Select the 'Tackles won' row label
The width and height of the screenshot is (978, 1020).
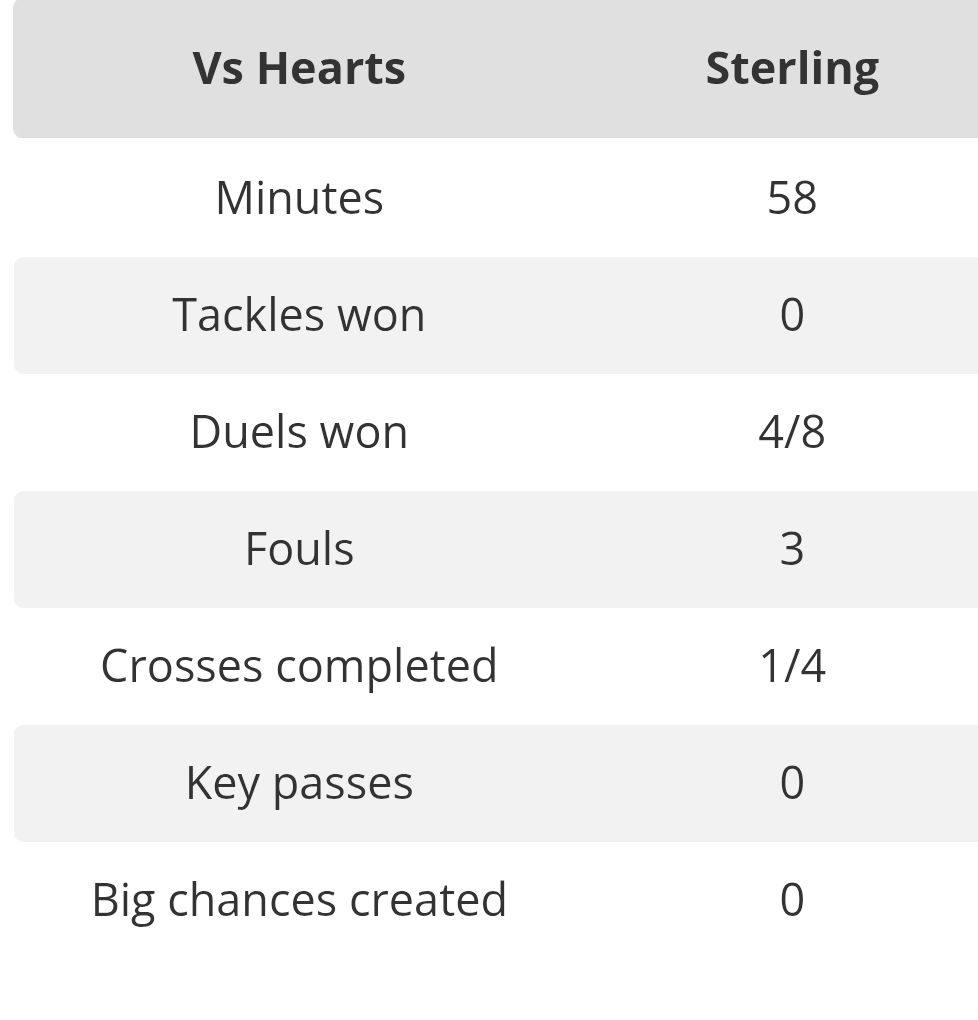click(x=299, y=315)
